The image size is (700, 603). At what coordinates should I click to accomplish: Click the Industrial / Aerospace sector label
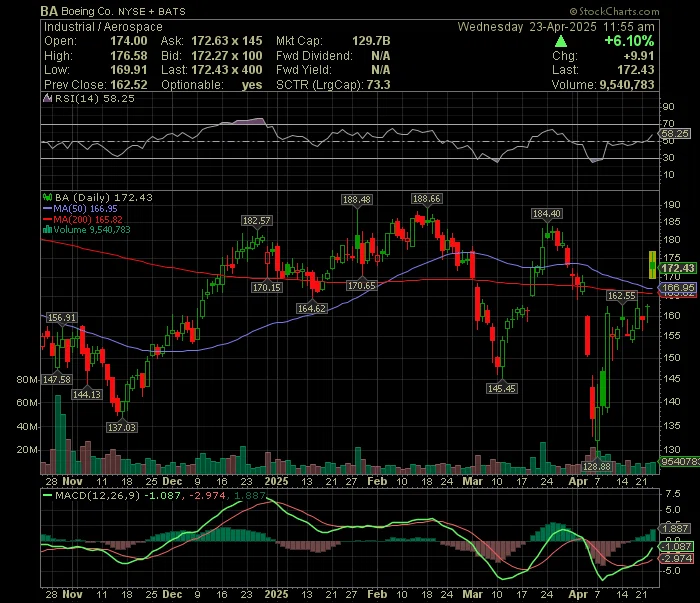click(x=103, y=27)
